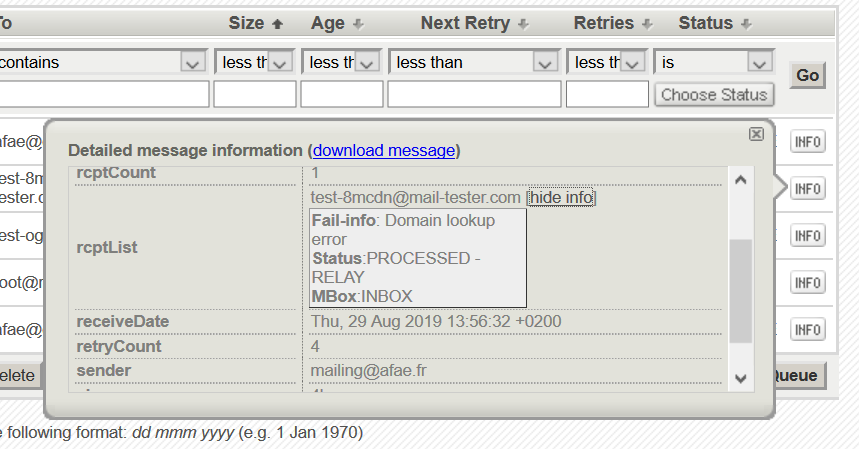
Task: Close the detailed message information popup
Action: click(x=756, y=133)
